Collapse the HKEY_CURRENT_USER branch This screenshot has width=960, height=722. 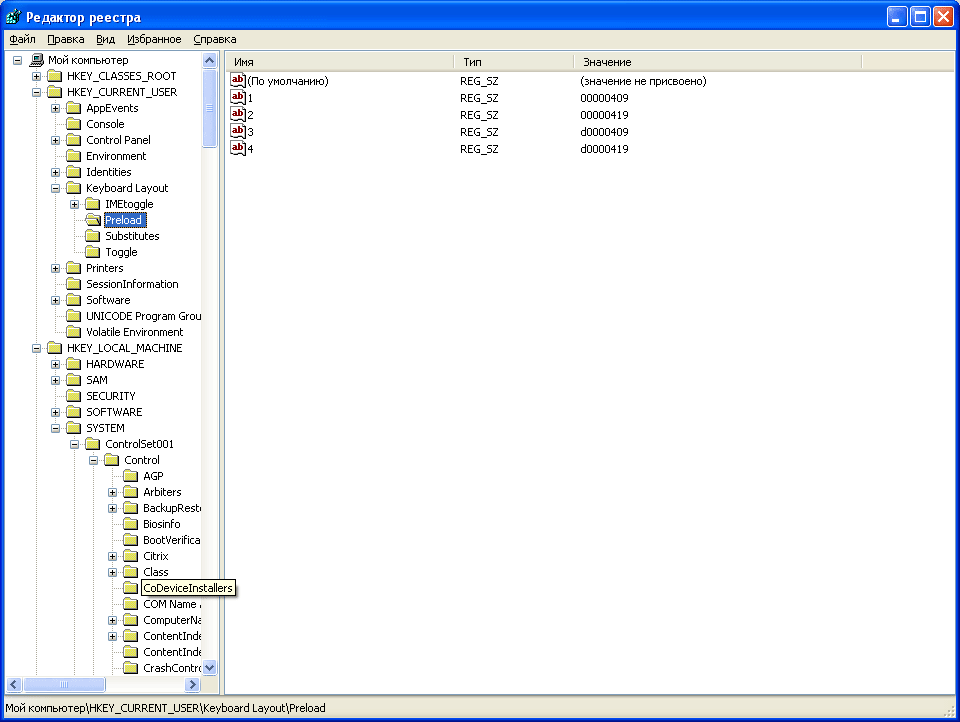tap(37, 92)
